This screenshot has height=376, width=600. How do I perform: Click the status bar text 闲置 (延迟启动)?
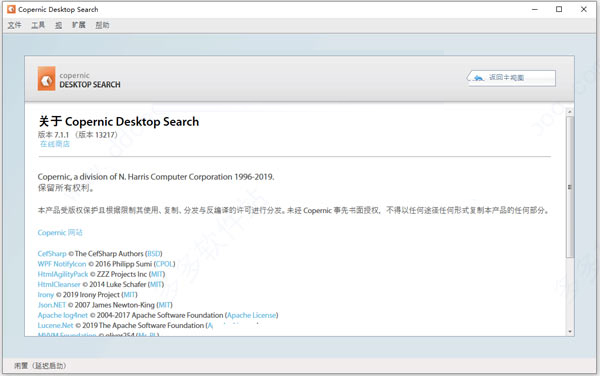tap(40, 366)
